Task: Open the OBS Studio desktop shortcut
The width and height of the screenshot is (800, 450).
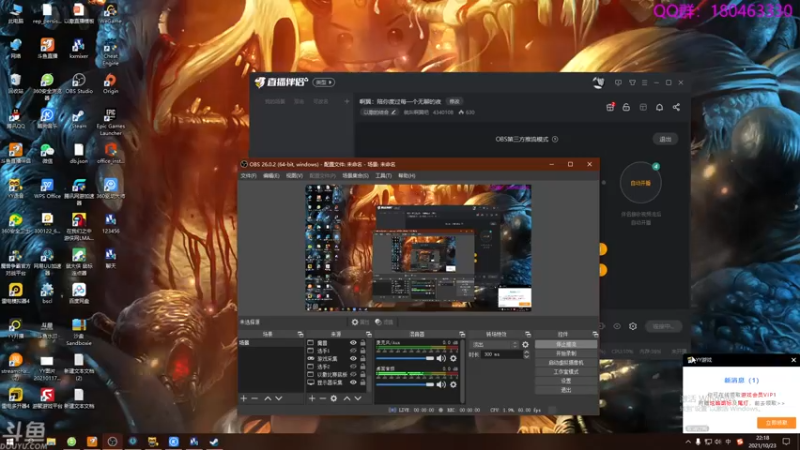Action: [x=79, y=84]
